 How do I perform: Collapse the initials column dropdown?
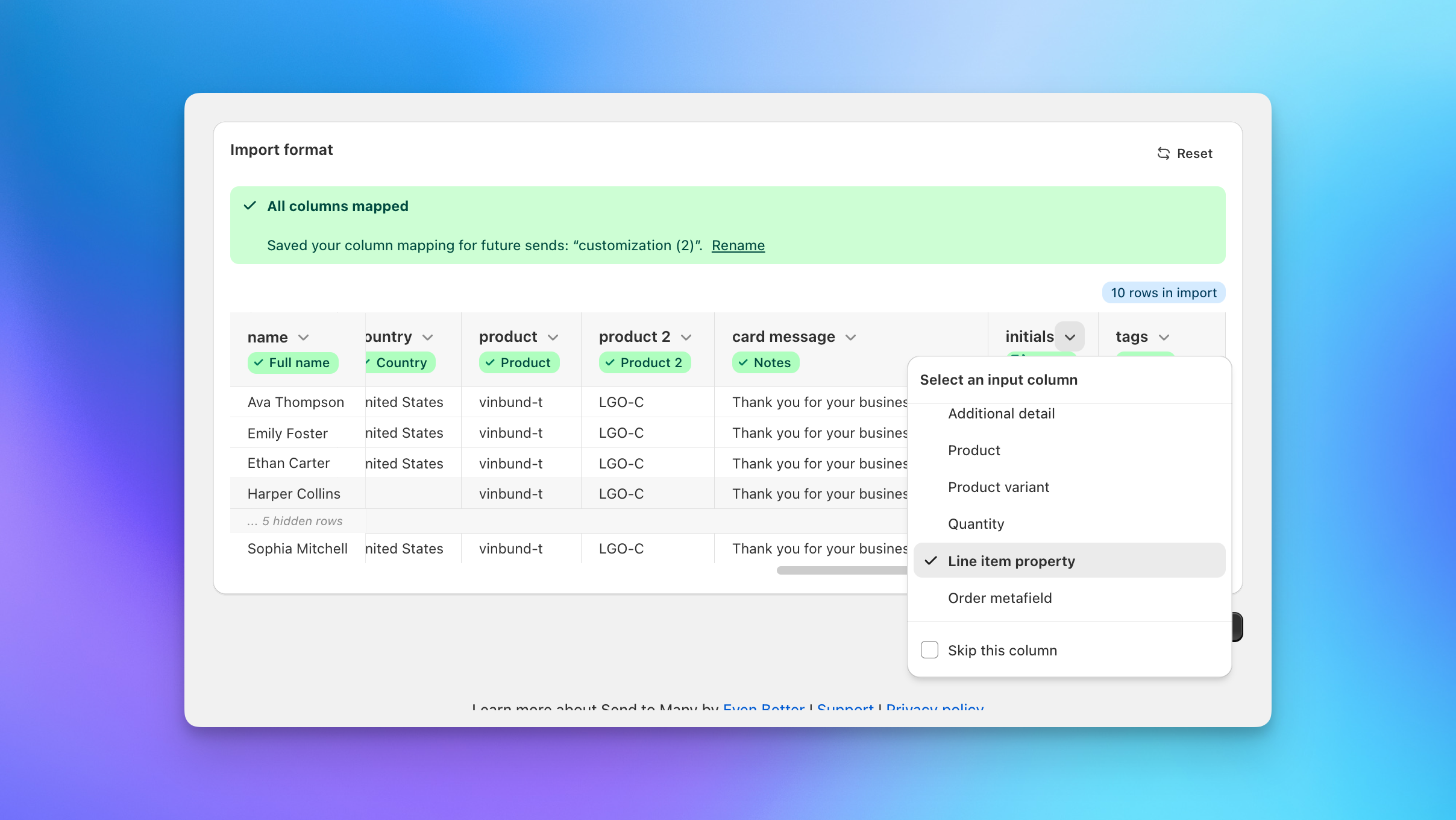[x=1070, y=337]
